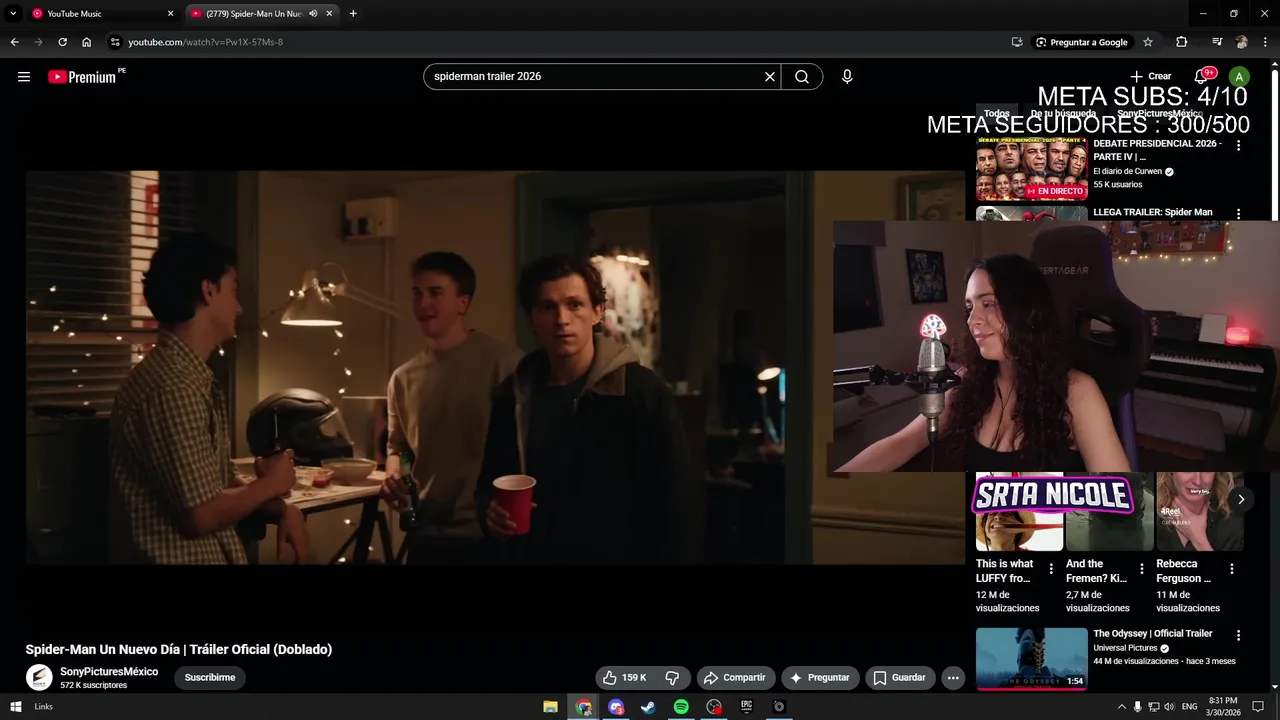Play the Spider-Man trailer video area
The image size is (1280, 720).
pyautogui.click(x=495, y=367)
